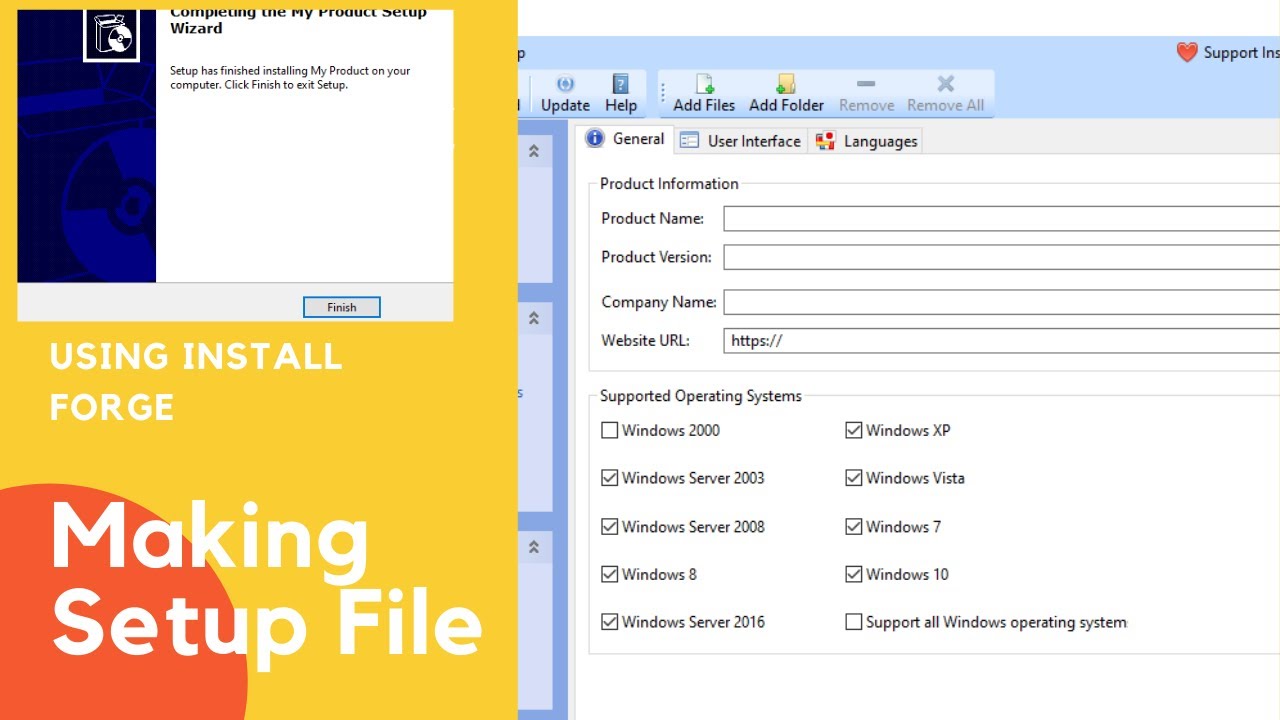Viewport: 1280px width, 720px height.
Task: Click the Add Folder toolbar icon
Action: click(786, 84)
